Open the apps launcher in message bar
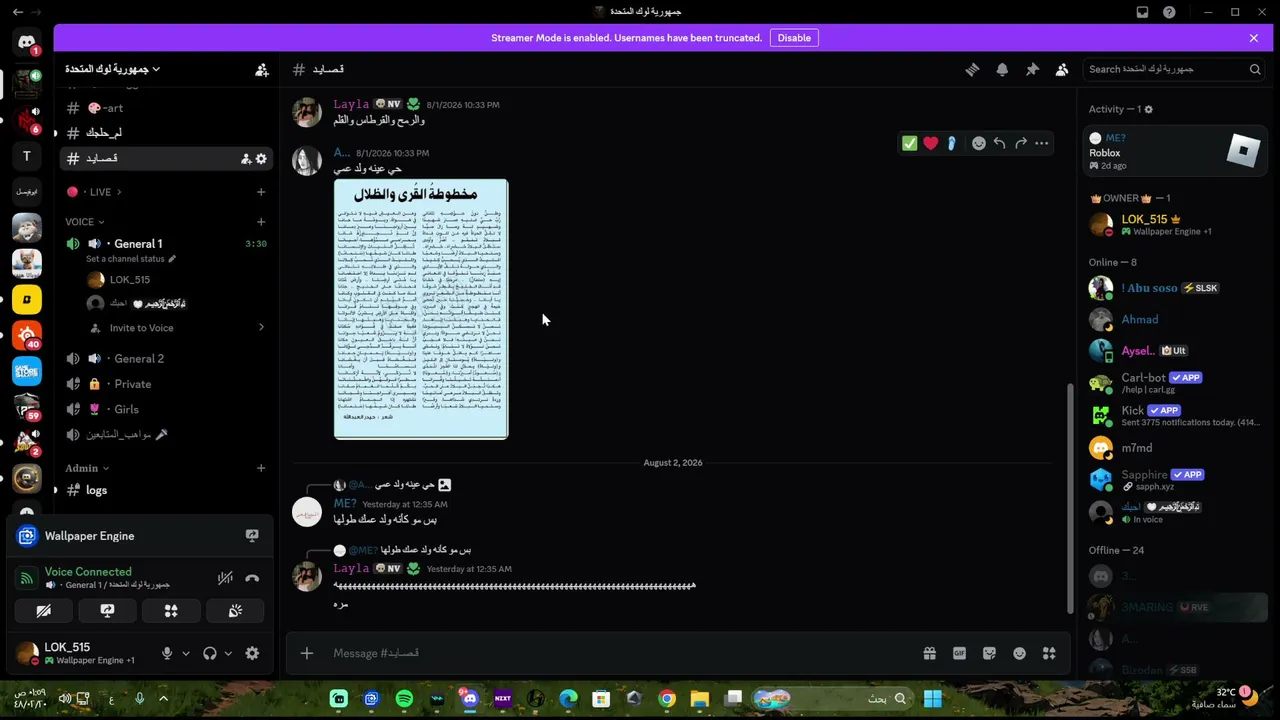This screenshot has height=720, width=1280. coord(1049,653)
